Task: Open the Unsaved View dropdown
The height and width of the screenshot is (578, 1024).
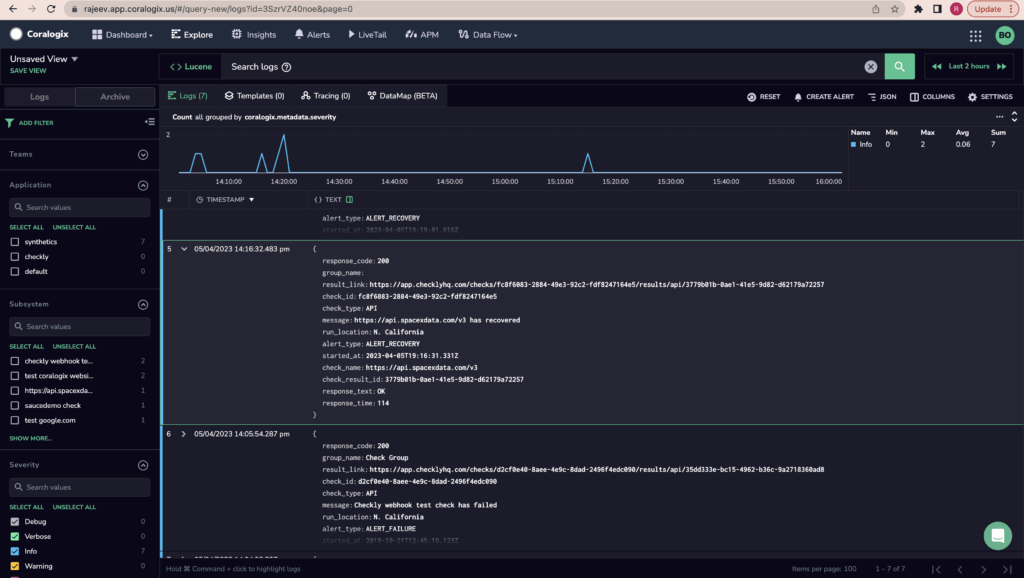Action: pos(44,59)
